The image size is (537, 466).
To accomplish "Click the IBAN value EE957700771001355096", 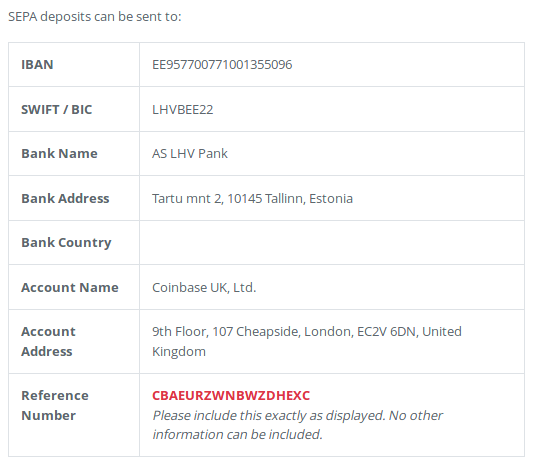I will tap(222, 65).
